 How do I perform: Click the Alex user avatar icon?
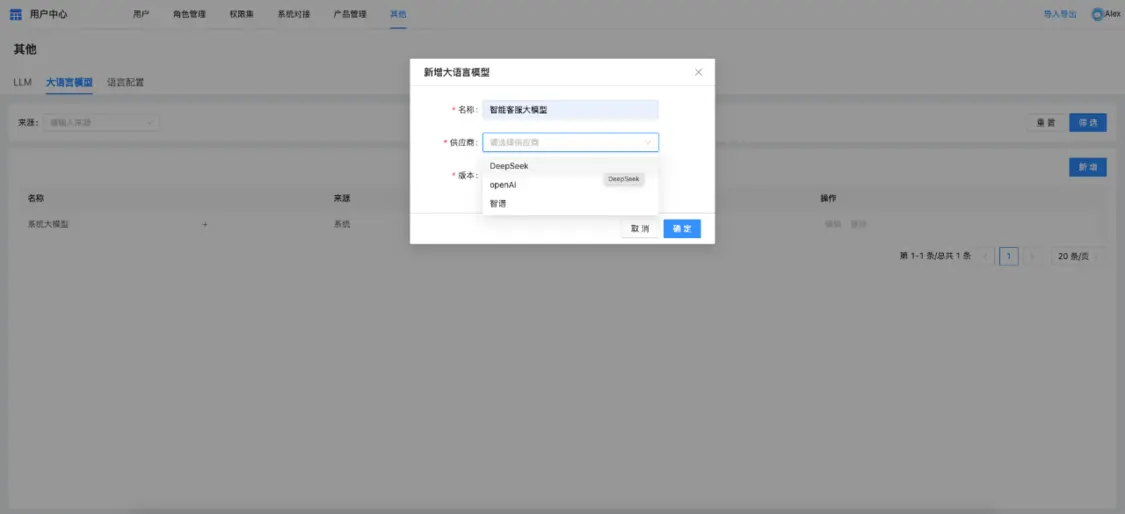pyautogui.click(x=1097, y=14)
